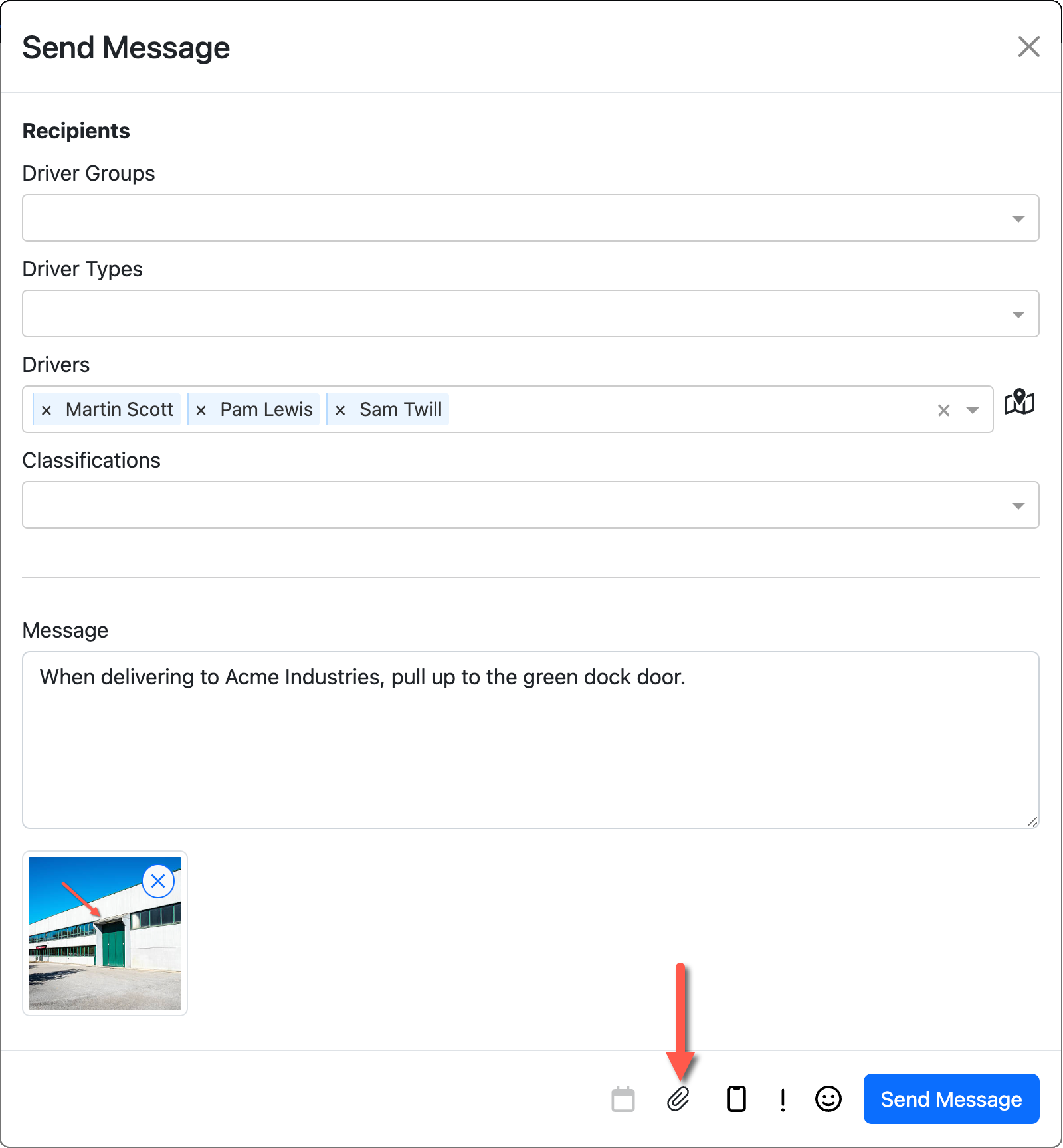Remove Martin Scott with the x icon
Screen dimensions: 1063x1148
47,409
